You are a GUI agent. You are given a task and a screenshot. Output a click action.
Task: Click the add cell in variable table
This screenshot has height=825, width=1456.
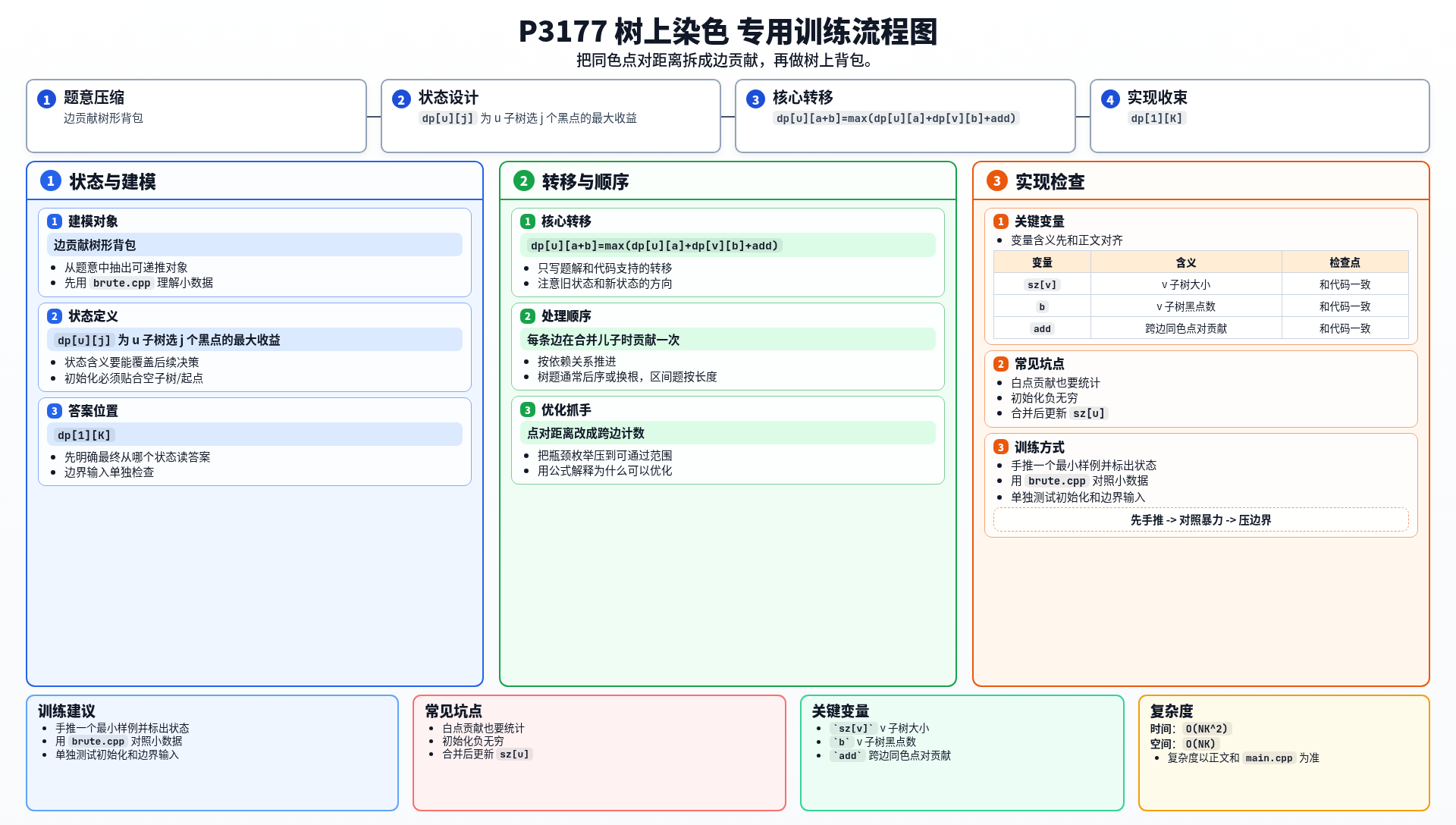[x=1042, y=328]
